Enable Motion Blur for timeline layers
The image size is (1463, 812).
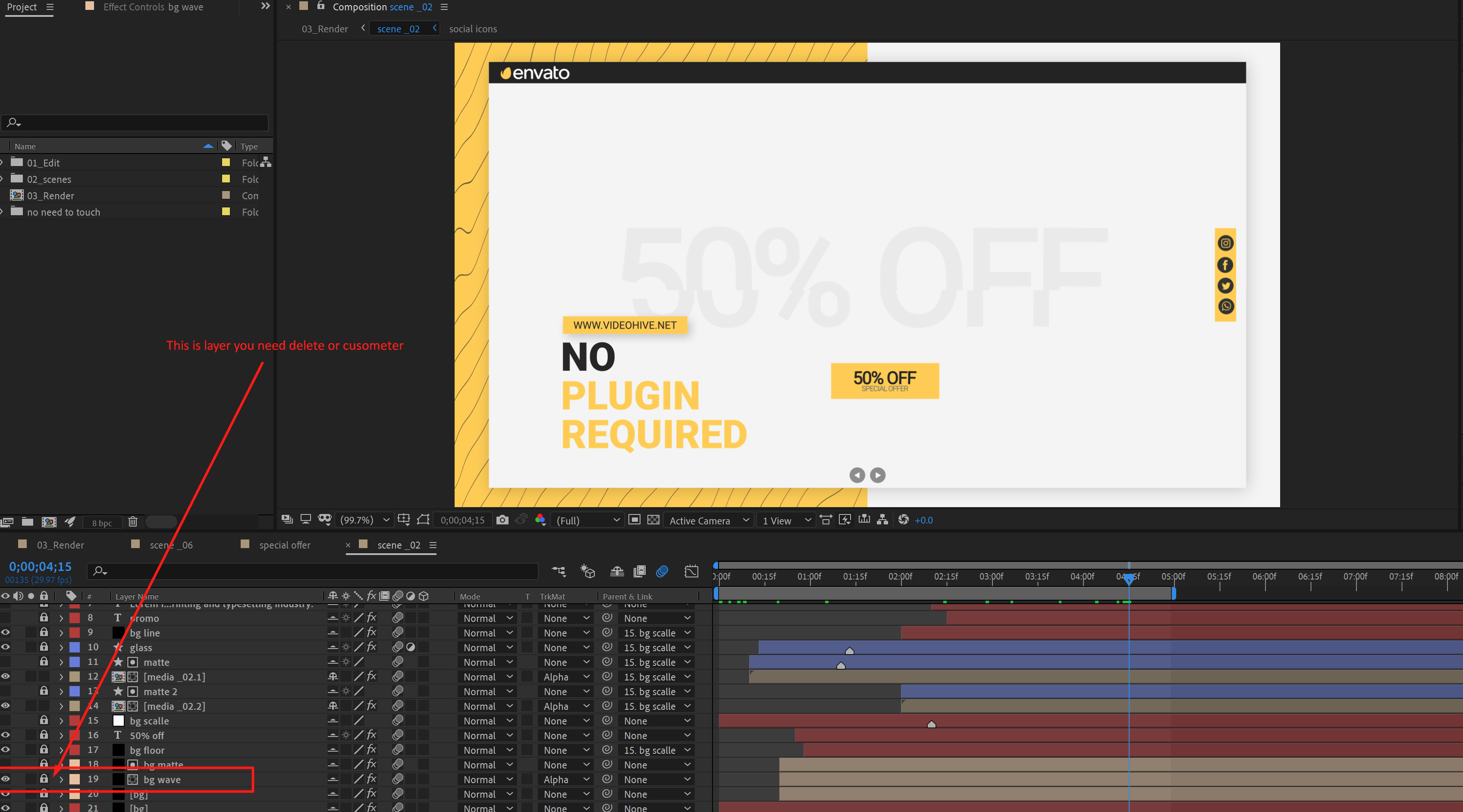662,571
